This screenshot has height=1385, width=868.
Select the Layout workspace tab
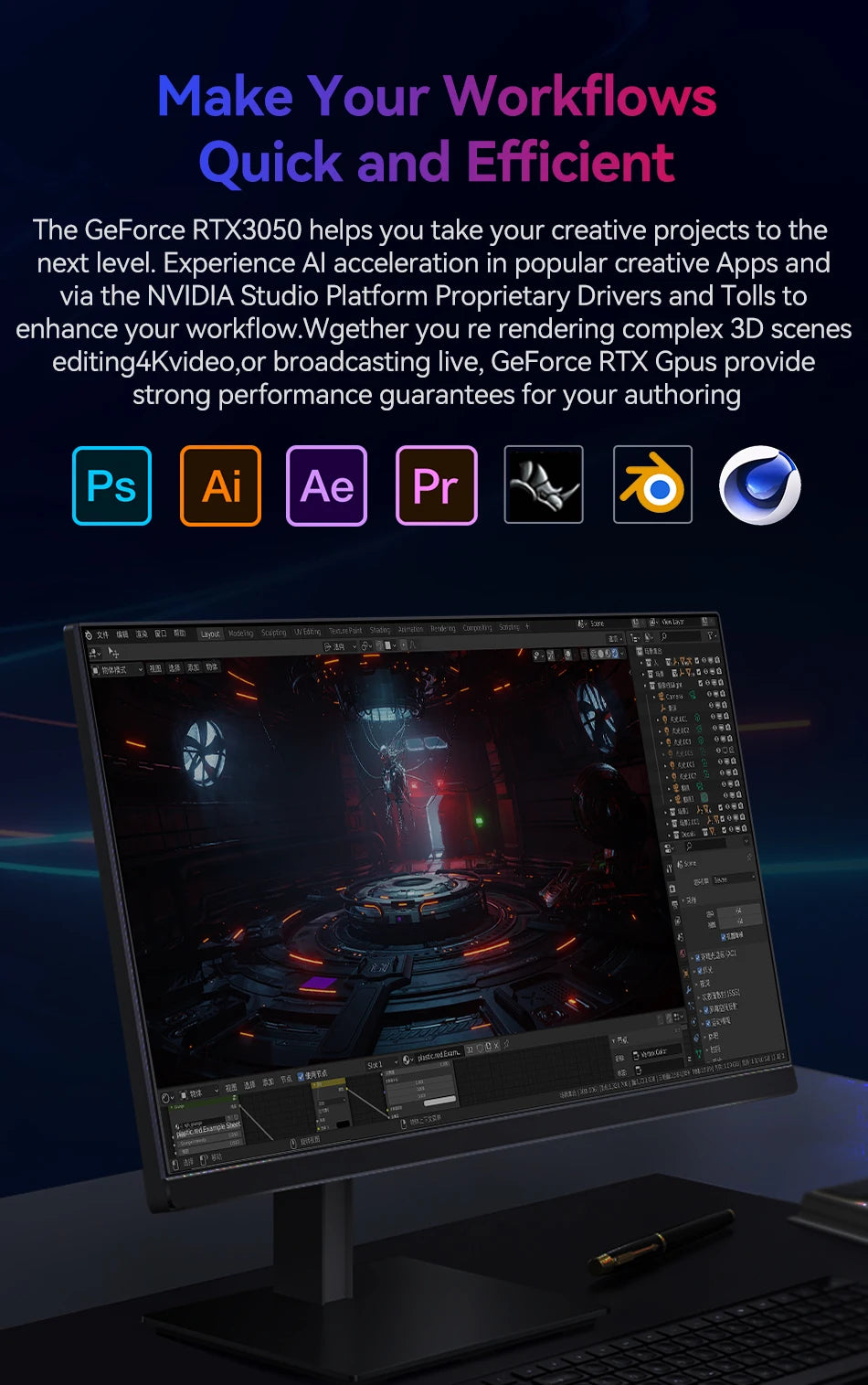coord(210,634)
